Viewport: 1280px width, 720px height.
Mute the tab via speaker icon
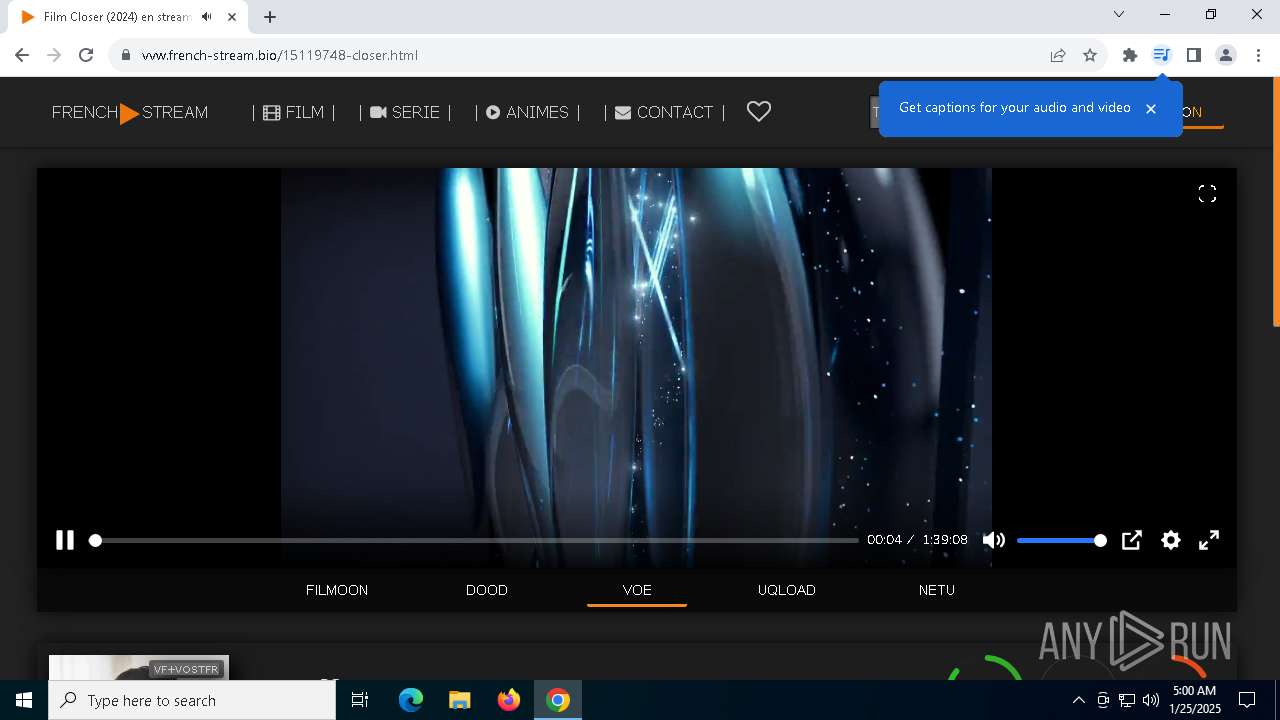pos(206,17)
